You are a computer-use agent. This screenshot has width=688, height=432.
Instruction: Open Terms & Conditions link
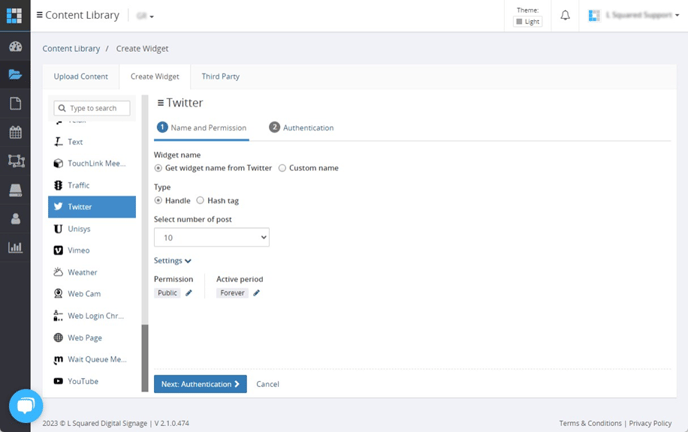590,423
